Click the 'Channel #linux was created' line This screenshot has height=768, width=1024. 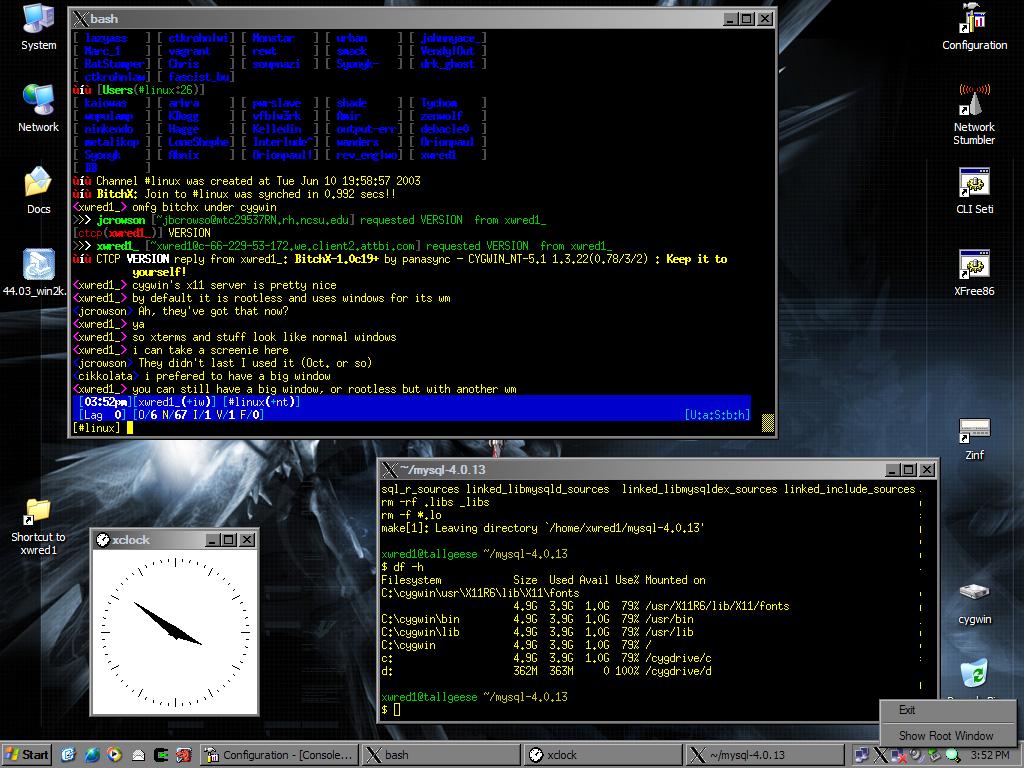pyautogui.click(x=247, y=181)
